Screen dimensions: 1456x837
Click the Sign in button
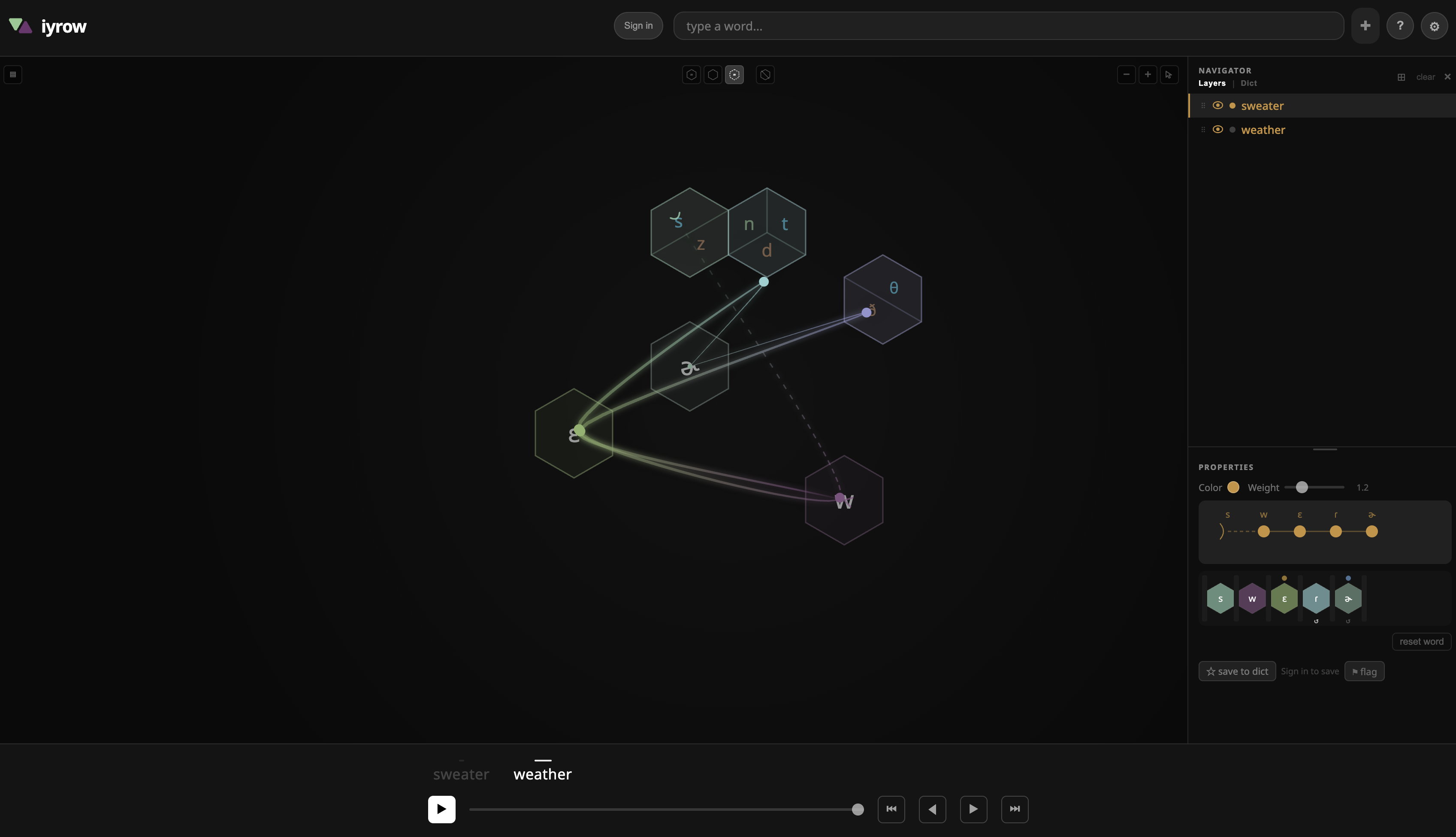tap(638, 26)
